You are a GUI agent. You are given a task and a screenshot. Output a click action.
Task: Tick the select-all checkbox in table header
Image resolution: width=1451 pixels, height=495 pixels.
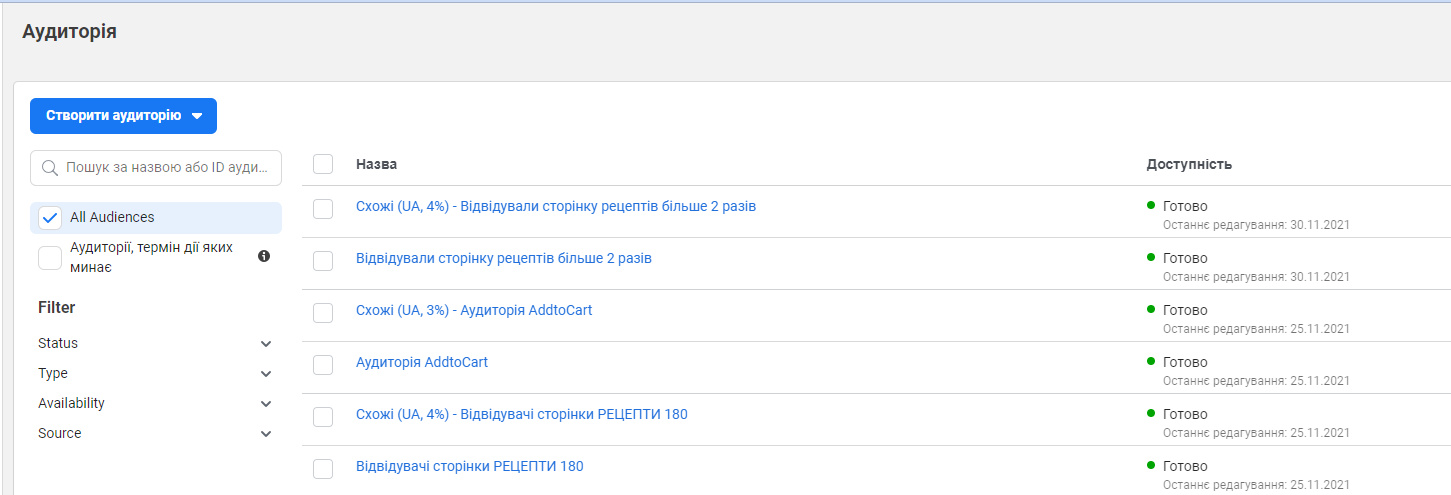(323, 164)
